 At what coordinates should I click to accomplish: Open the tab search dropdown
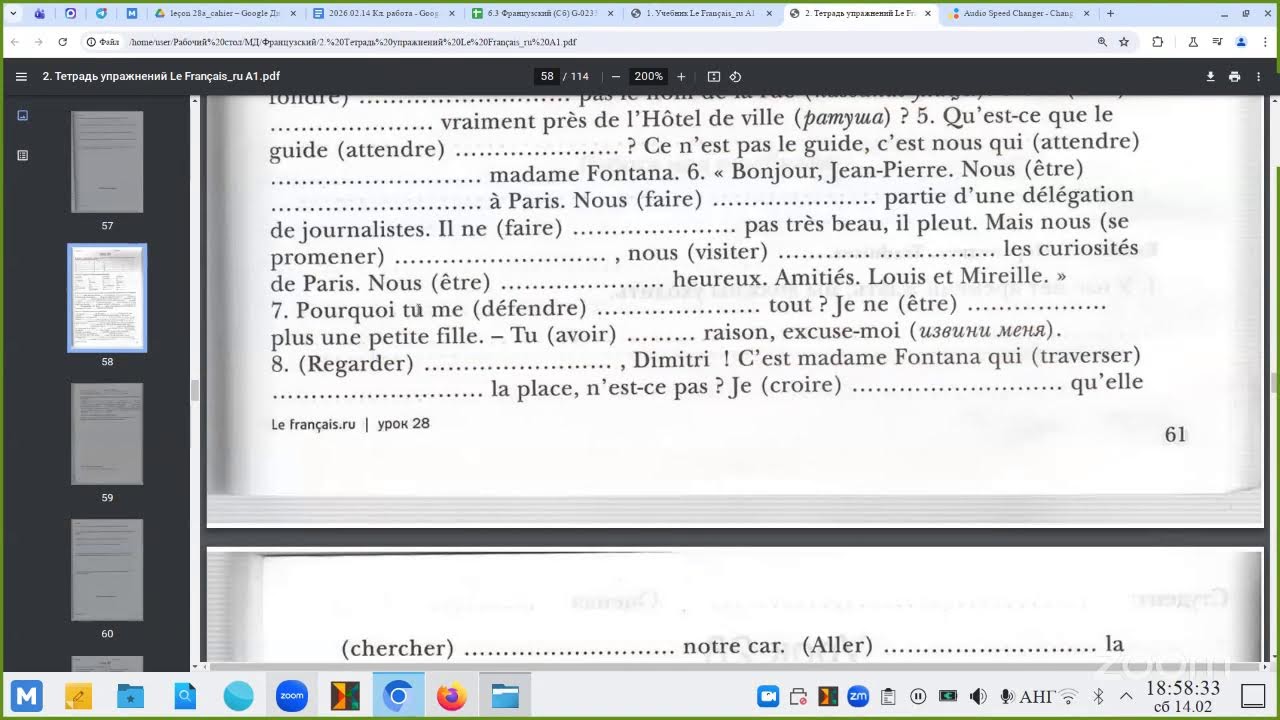pyautogui.click(x=12, y=14)
